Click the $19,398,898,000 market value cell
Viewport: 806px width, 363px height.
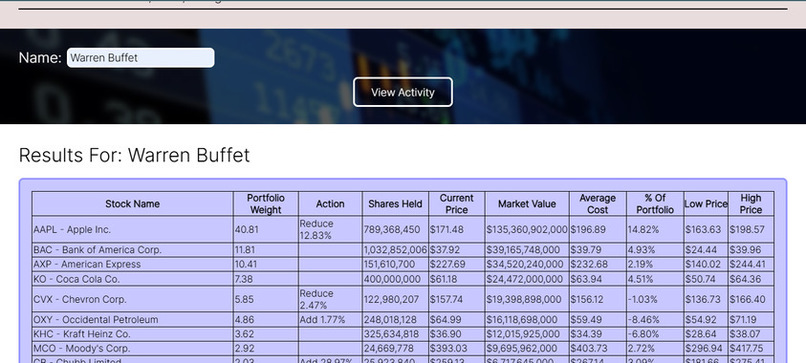pyautogui.click(x=527, y=299)
